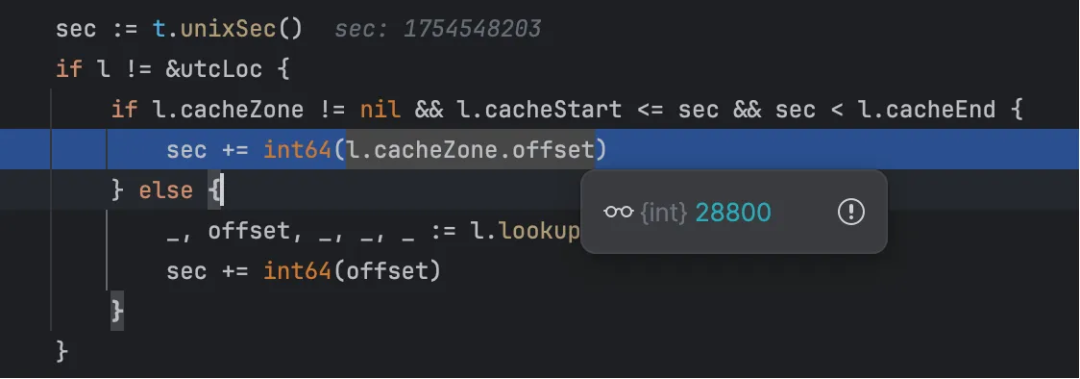The width and height of the screenshot is (1080, 379).
Task: Click the exclamation warning icon in tooltip
Action: (851, 212)
